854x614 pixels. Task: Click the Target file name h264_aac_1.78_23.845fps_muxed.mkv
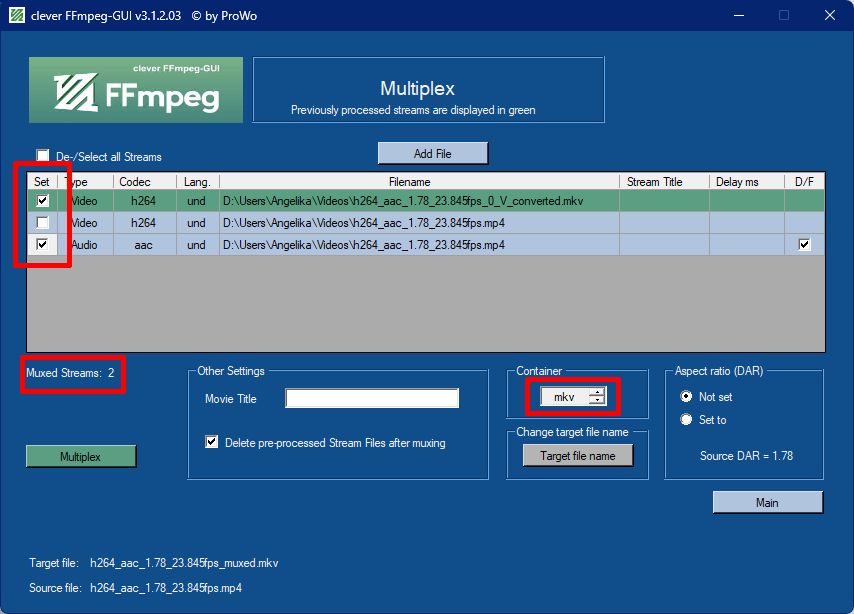pos(184,563)
